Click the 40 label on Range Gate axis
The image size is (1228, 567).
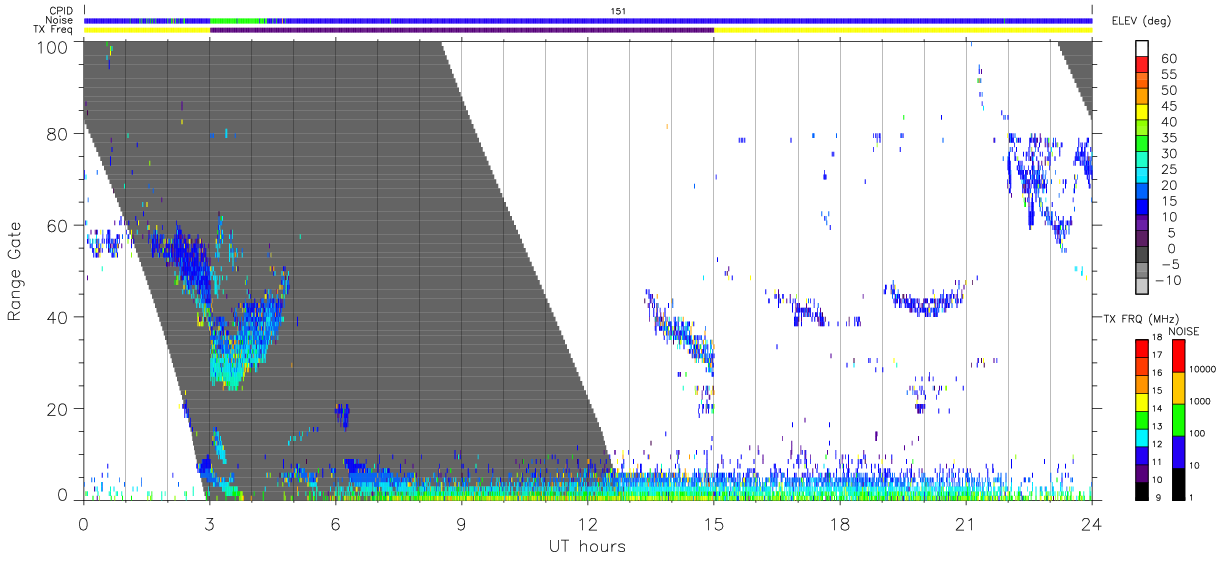coord(58,317)
